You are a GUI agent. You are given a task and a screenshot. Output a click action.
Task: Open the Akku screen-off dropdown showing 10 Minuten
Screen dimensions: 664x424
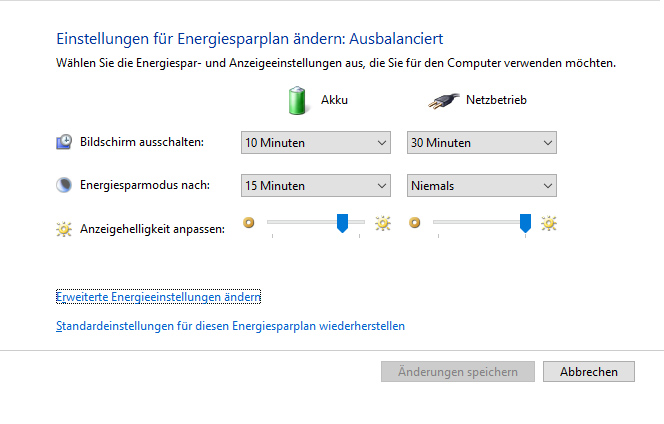pos(315,143)
